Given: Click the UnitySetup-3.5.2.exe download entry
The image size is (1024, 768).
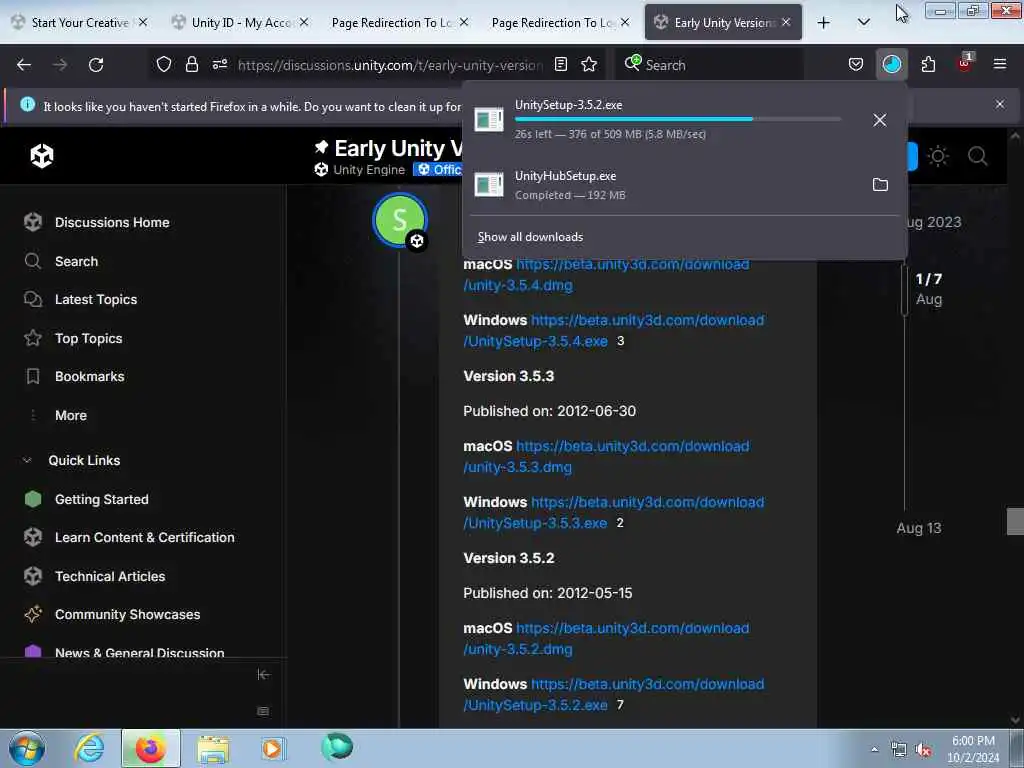Looking at the screenshot, I should [x=660, y=120].
